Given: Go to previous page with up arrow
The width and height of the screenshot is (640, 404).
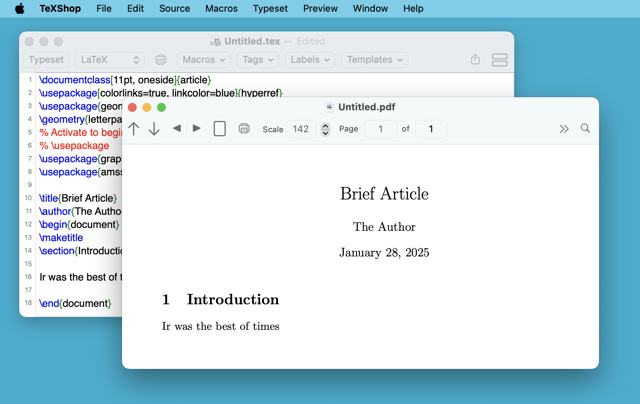Looking at the screenshot, I should 133,129.
